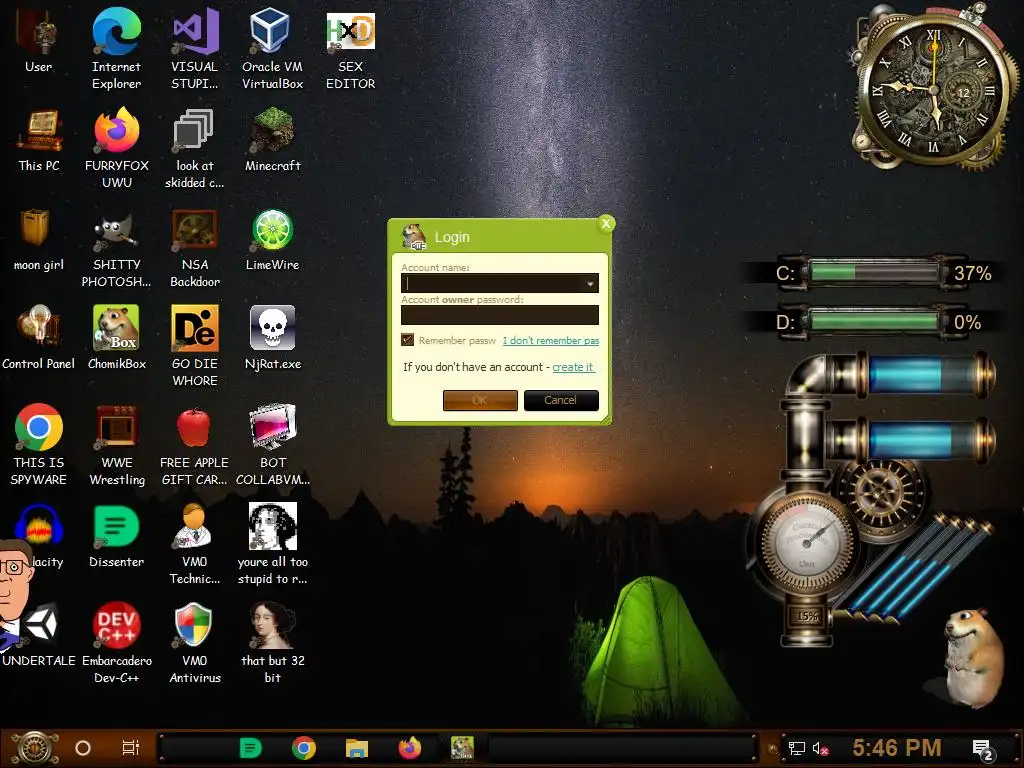This screenshot has width=1024, height=768.
Task: Open the HxD SEX EDITOR icon
Action: (x=351, y=48)
